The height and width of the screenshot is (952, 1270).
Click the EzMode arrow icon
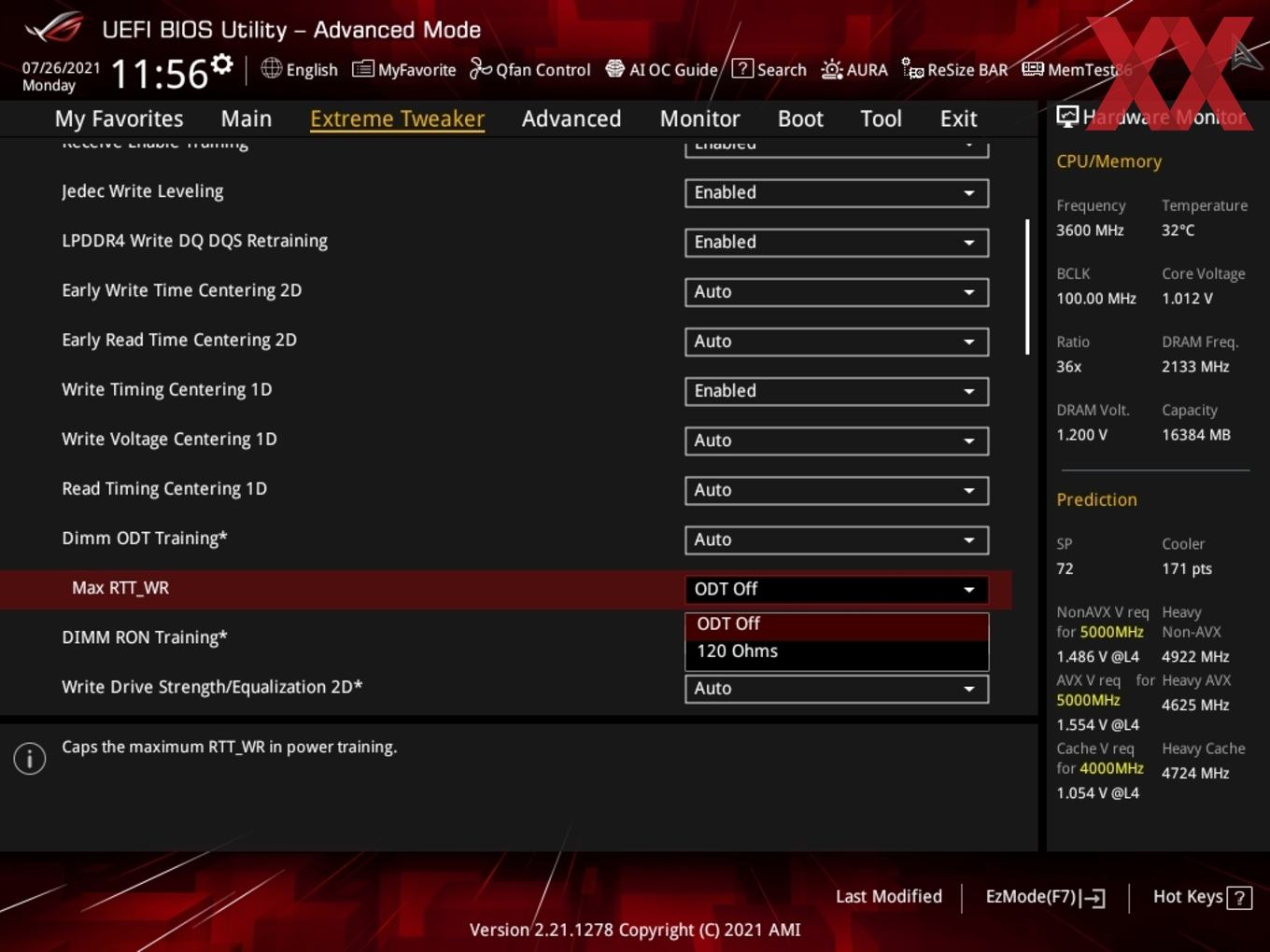(x=1094, y=898)
